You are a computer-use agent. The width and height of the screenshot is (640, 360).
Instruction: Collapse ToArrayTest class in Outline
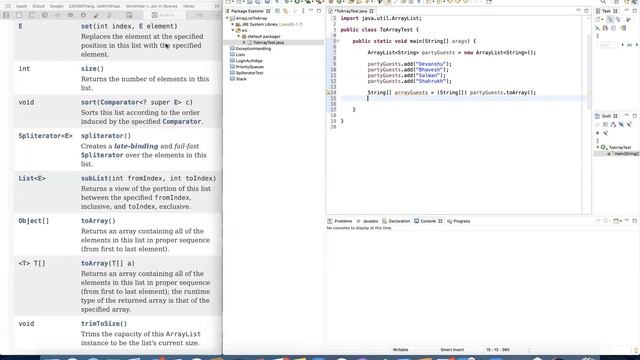coord(598,147)
